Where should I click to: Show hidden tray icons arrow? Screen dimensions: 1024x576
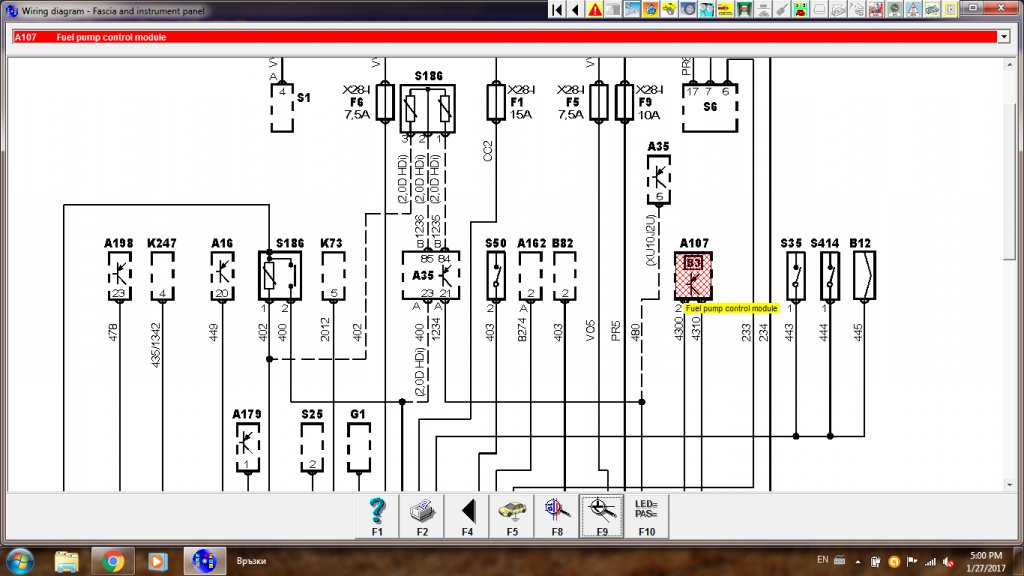(857, 562)
